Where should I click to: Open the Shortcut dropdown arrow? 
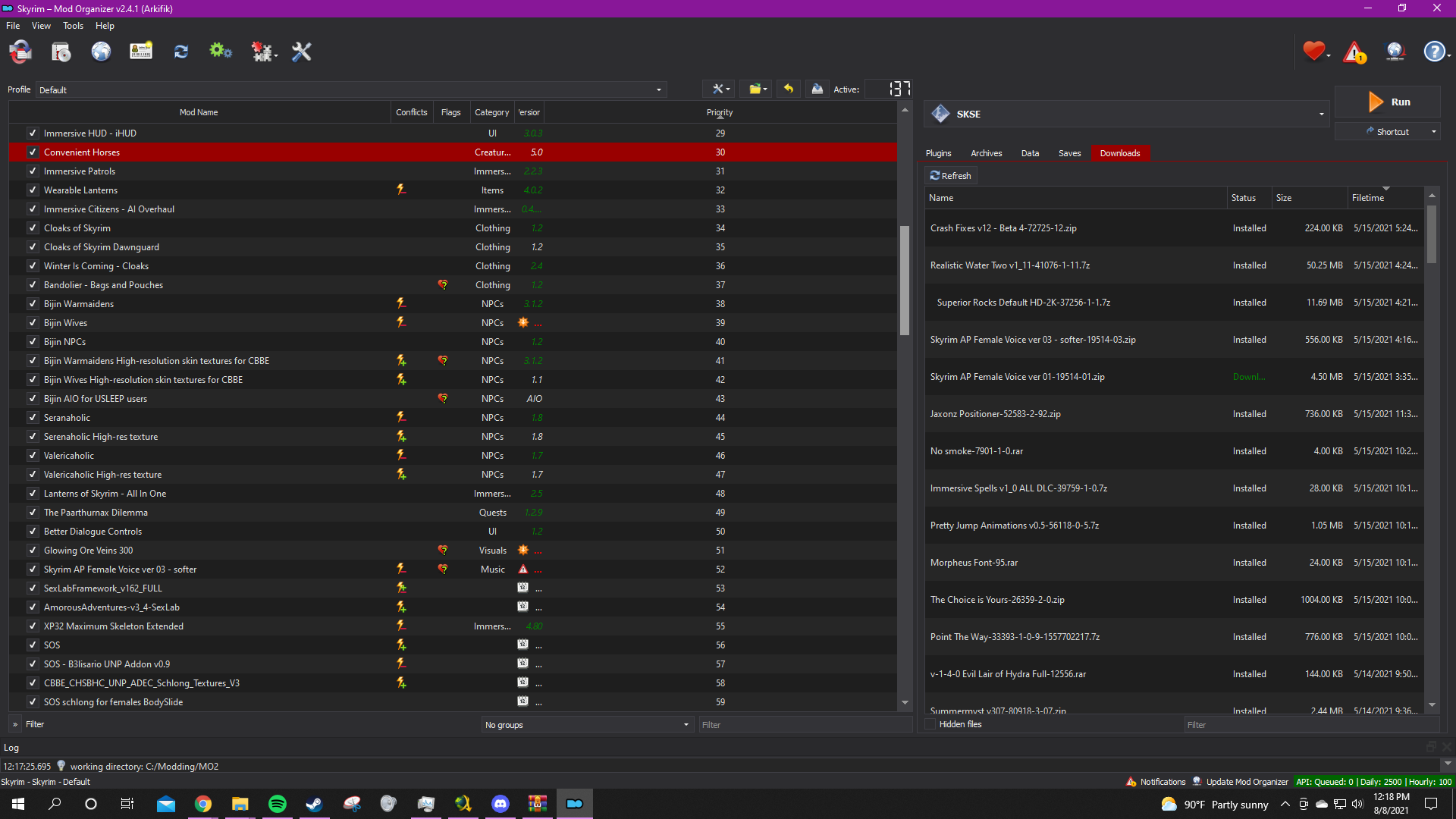[1433, 132]
